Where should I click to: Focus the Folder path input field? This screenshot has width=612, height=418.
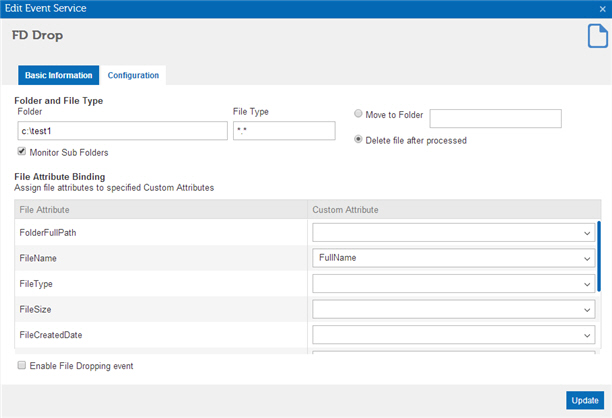[x=123, y=131]
